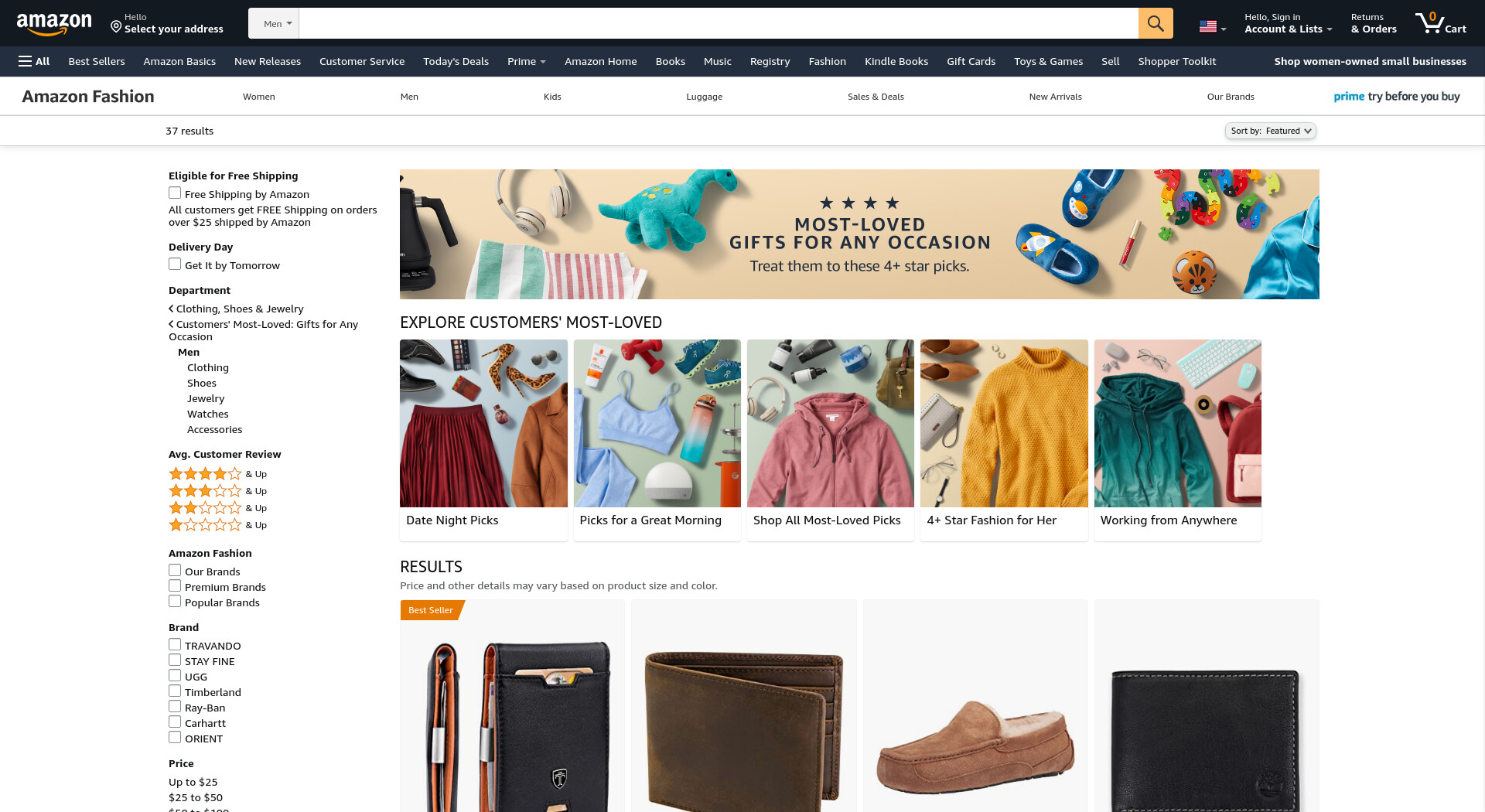Open the All hamburger menu
Screen dimensions: 1485x812
(x=34, y=61)
